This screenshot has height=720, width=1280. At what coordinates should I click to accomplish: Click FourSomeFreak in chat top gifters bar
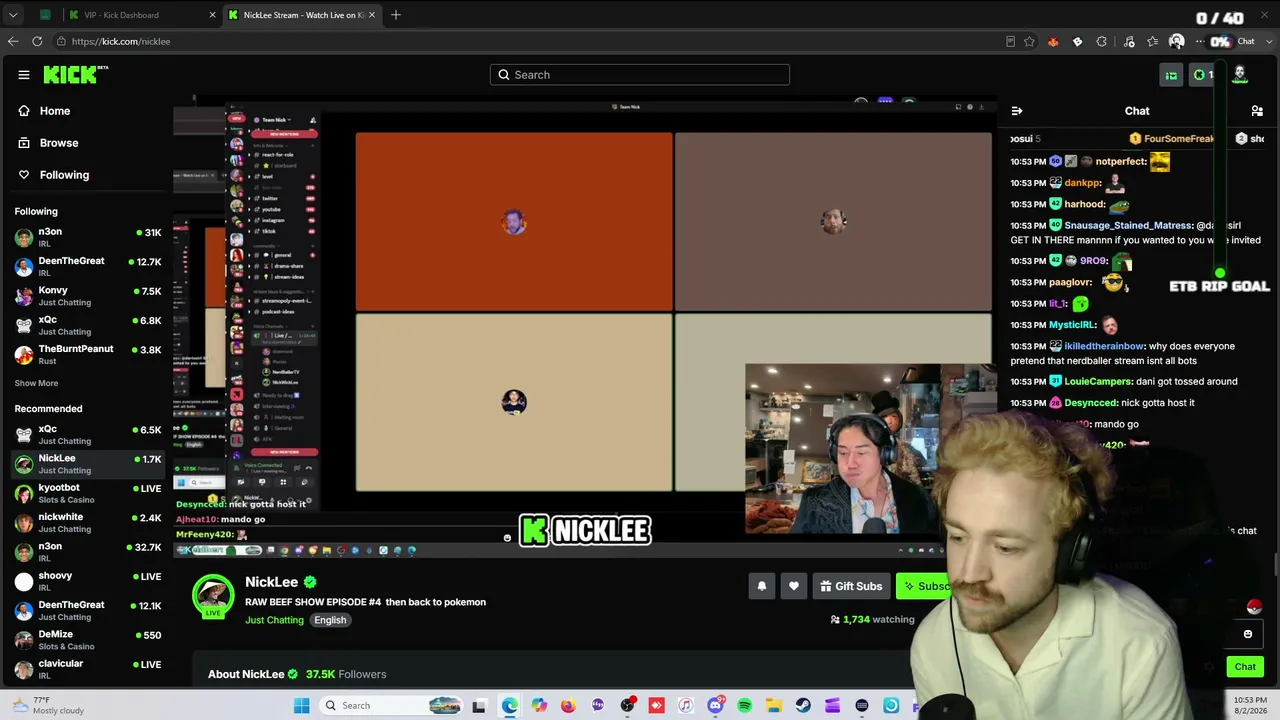point(1179,139)
